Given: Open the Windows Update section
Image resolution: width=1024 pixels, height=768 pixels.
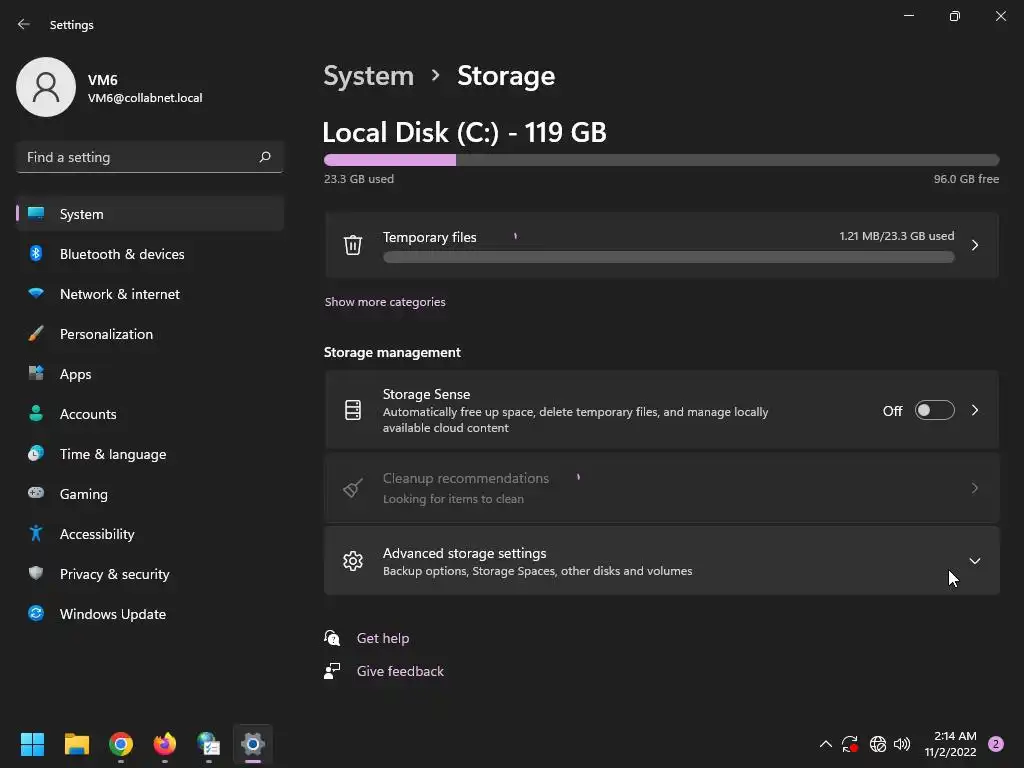Looking at the screenshot, I should pos(113,614).
